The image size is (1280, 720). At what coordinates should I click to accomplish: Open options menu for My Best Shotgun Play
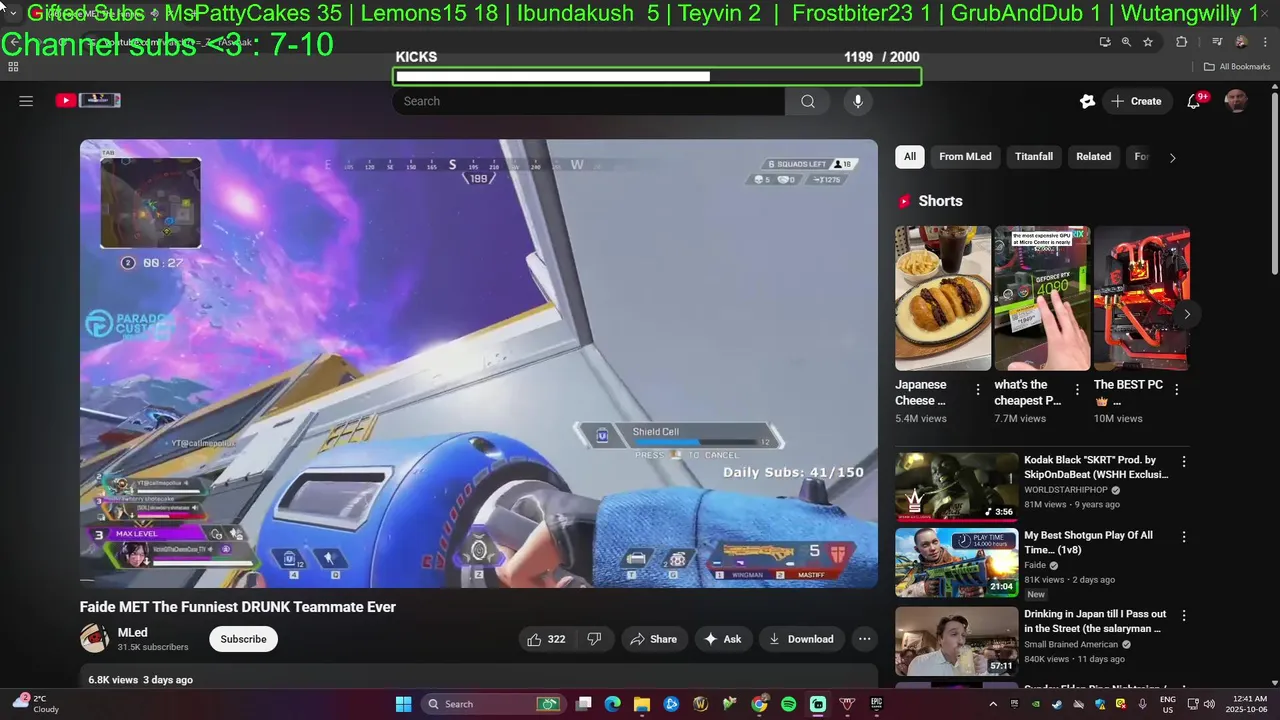click(1184, 537)
